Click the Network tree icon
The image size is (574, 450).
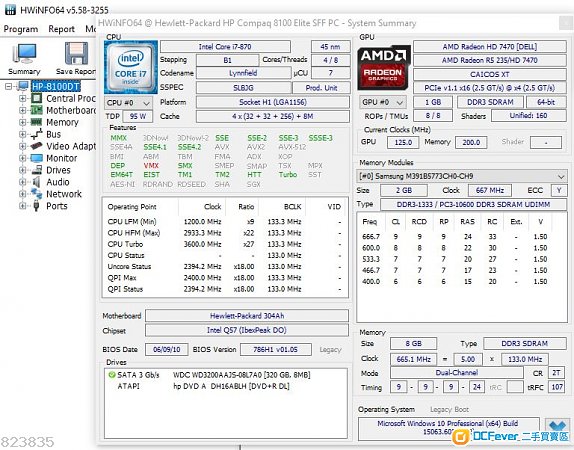[36, 194]
